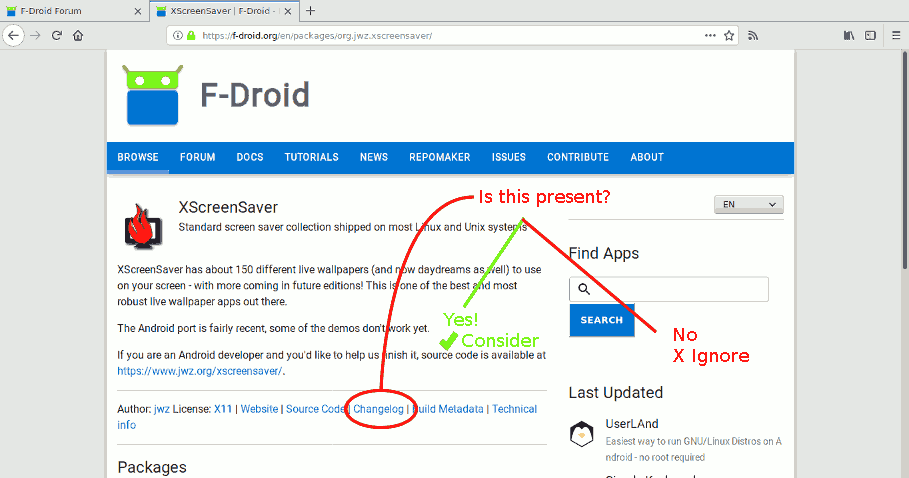The height and width of the screenshot is (478, 909).
Task: Open the ABOUT page
Action: click(647, 157)
